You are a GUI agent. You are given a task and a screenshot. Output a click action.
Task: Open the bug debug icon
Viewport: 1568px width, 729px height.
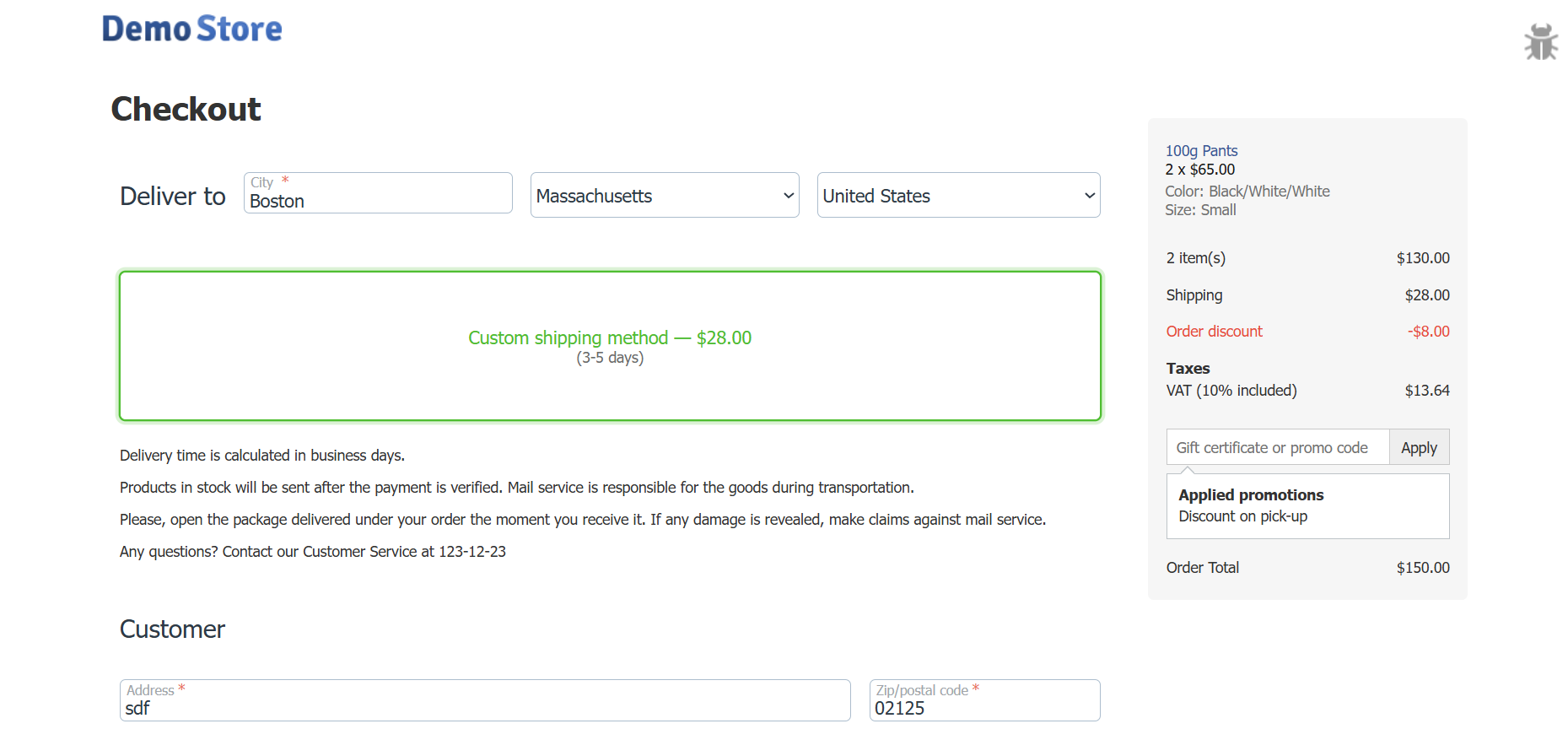coord(1540,41)
